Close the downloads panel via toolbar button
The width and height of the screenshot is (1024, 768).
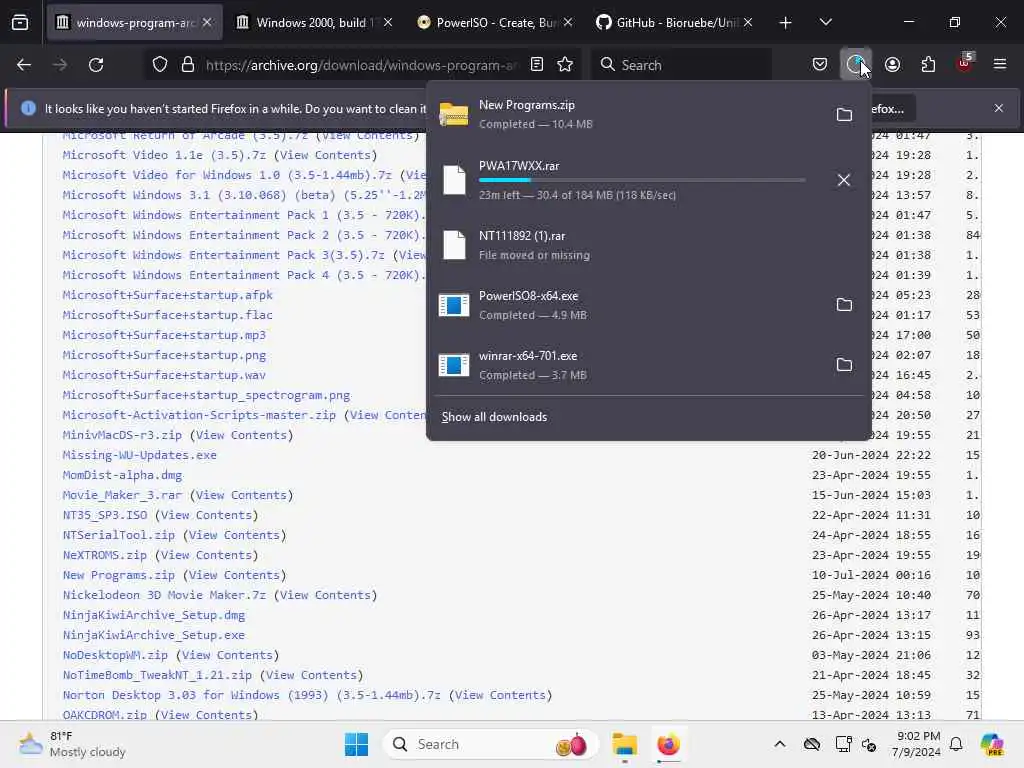[x=856, y=65]
